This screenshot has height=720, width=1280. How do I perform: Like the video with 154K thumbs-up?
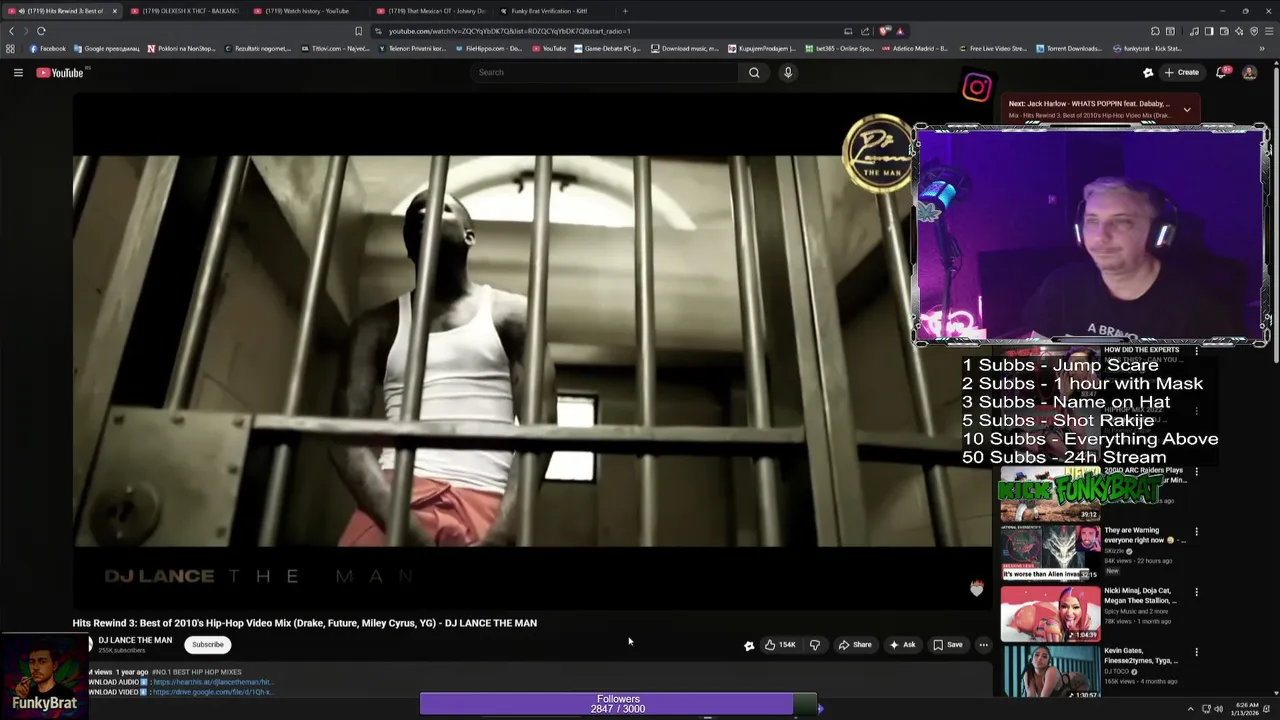[780, 645]
